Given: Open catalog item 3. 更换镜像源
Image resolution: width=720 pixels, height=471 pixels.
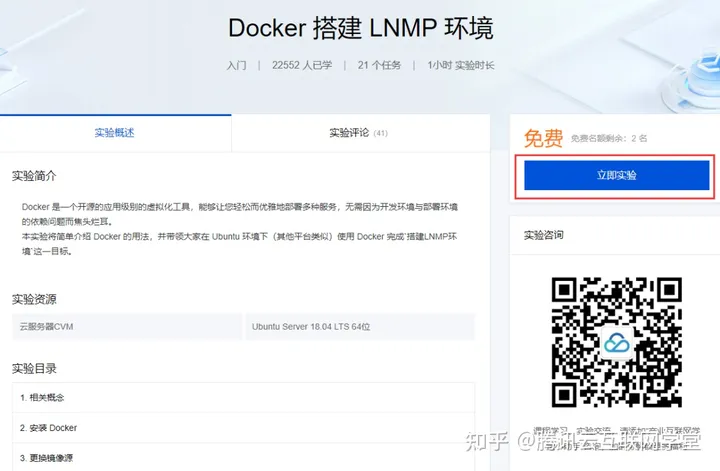Looking at the screenshot, I should [243, 458].
